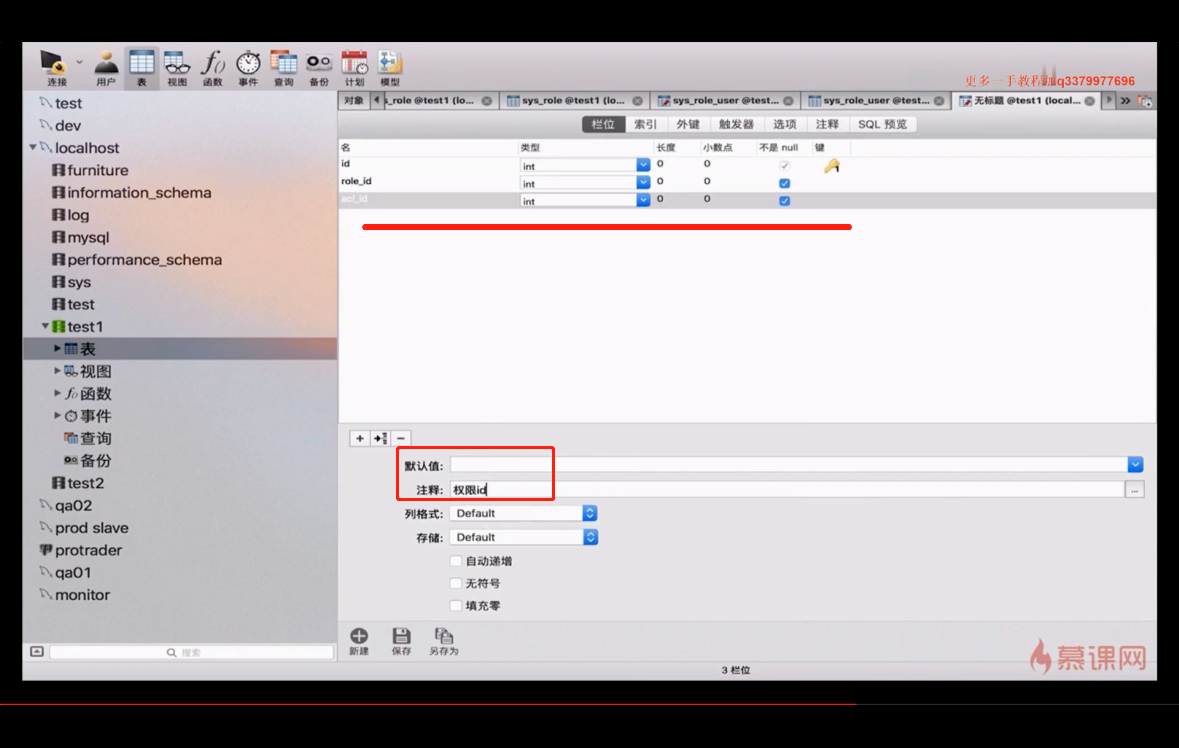Open the 默认值 dropdown arrow

click(1135, 465)
